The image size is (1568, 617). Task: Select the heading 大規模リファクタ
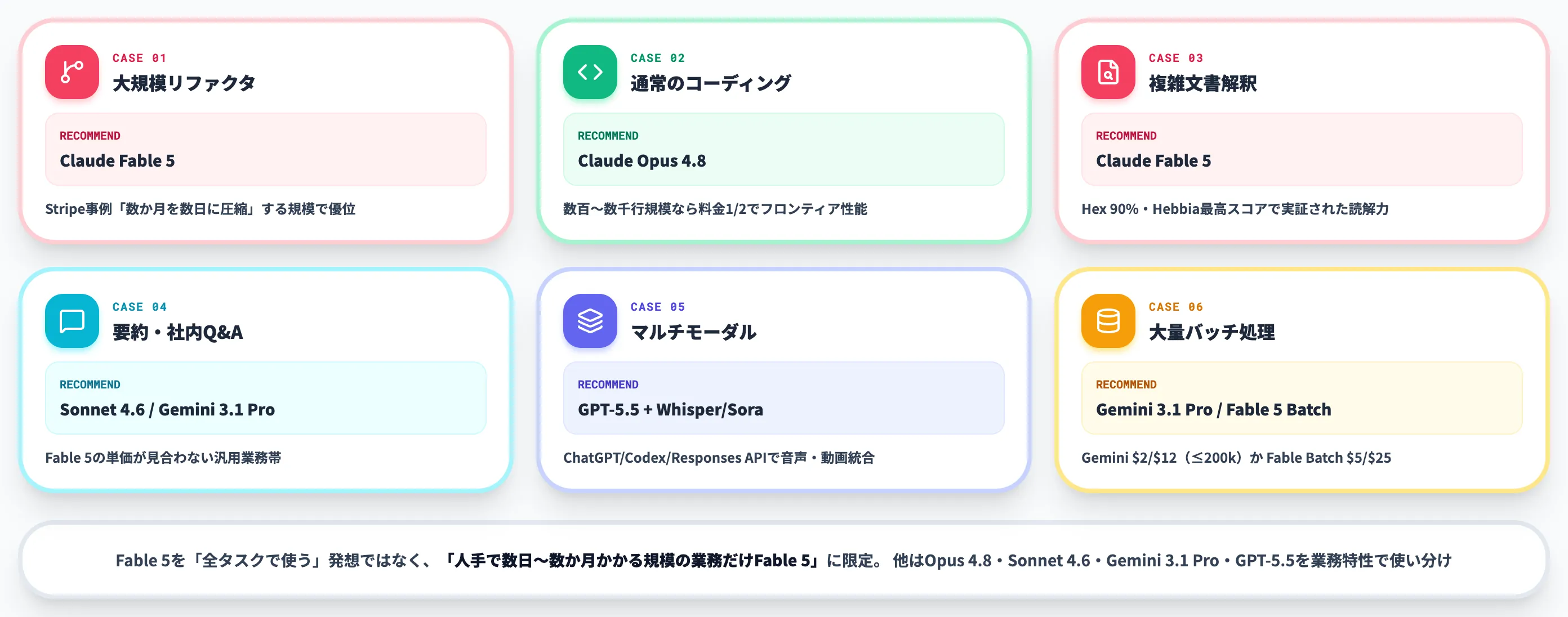coord(184,83)
